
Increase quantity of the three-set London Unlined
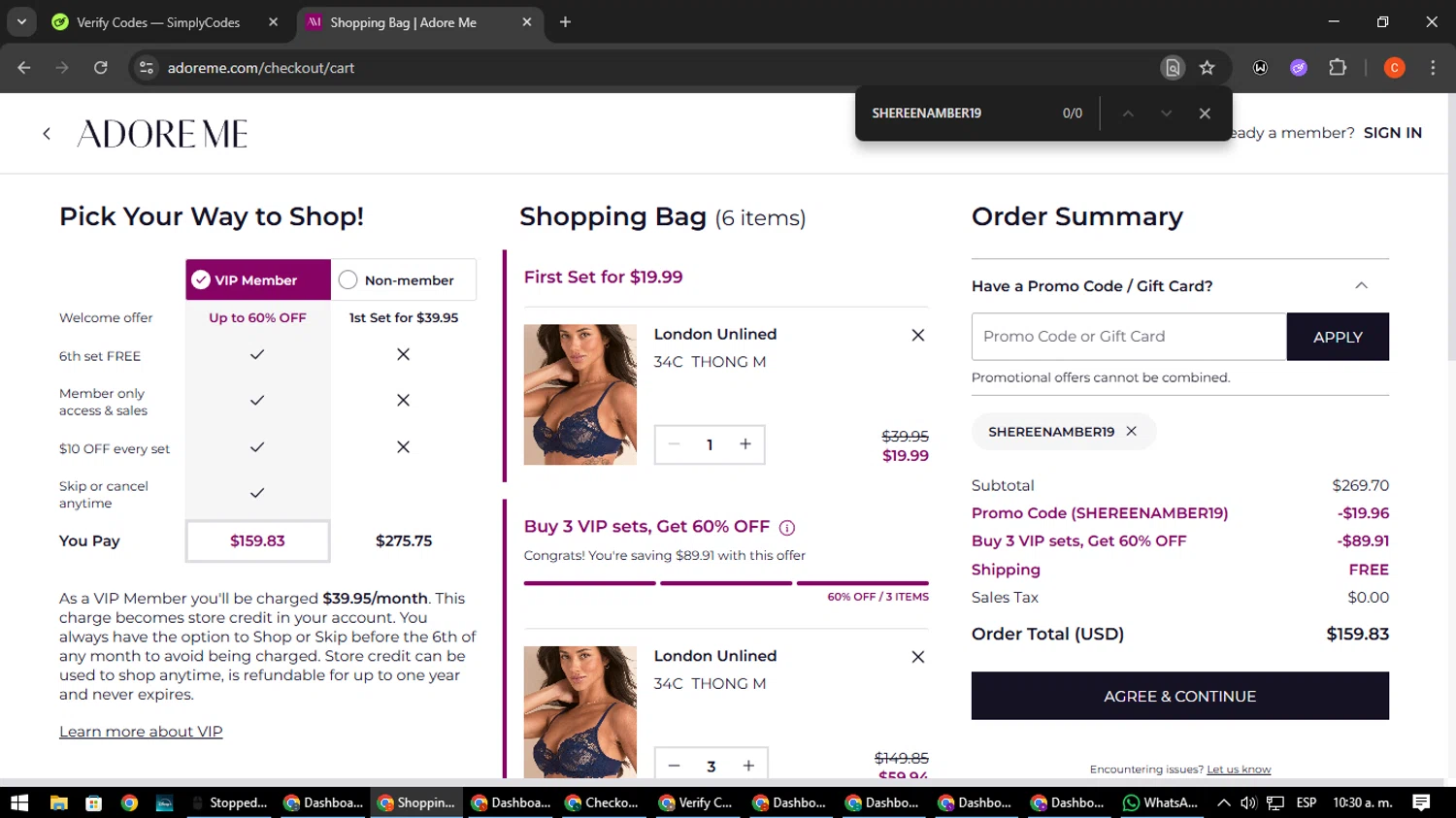click(x=748, y=766)
